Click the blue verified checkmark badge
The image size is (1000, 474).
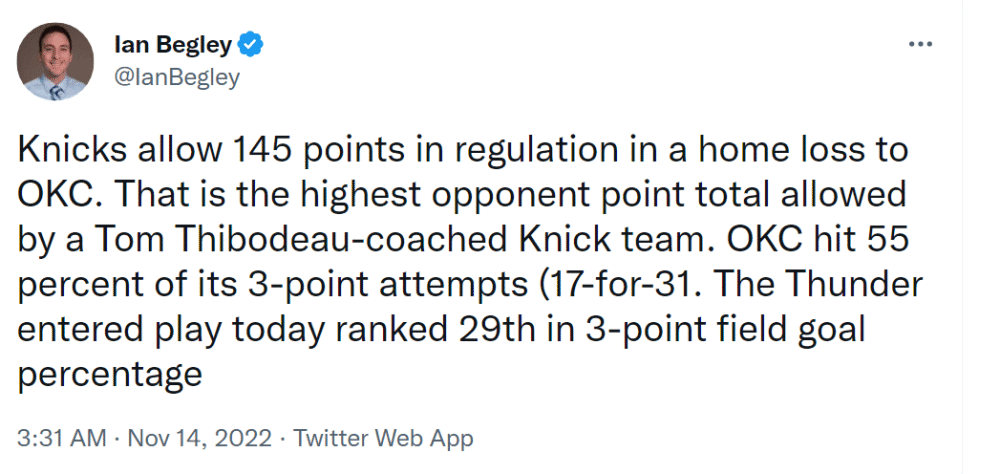coord(251,45)
